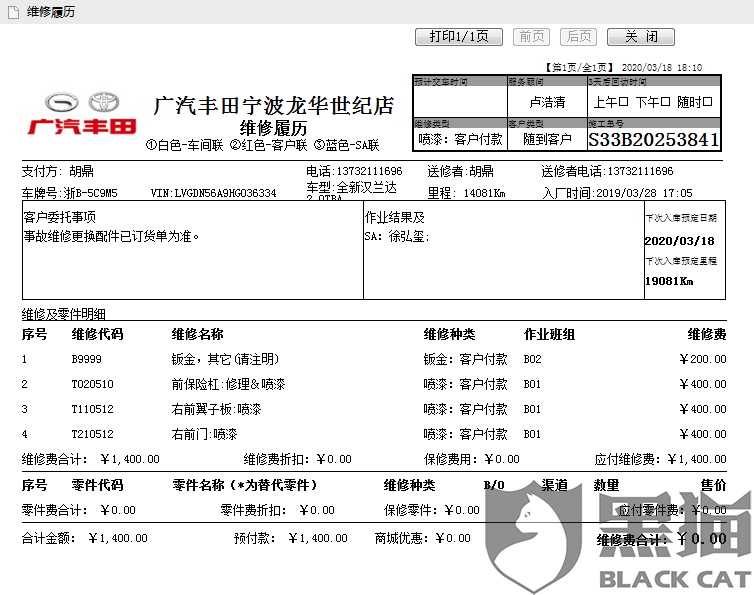Click the entry time 2019/03/28 17:05
This screenshot has width=754, height=595.
point(644,193)
